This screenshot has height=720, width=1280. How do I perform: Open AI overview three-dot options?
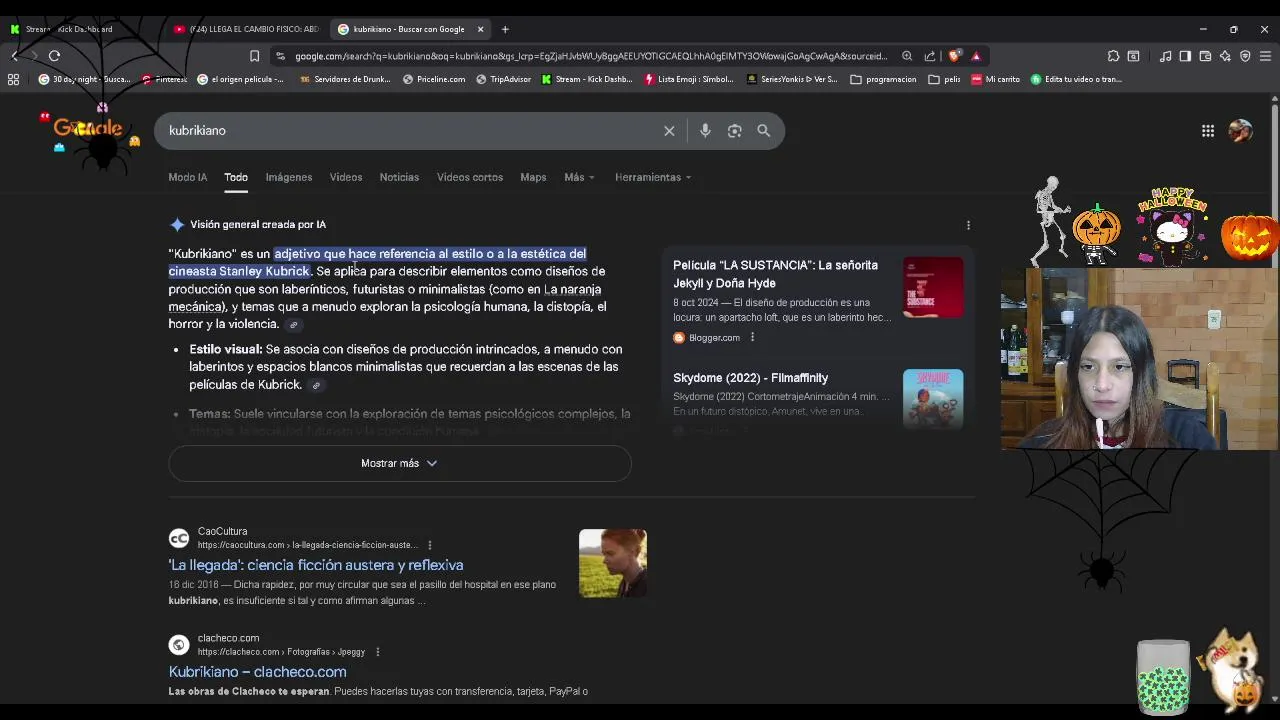point(968,225)
